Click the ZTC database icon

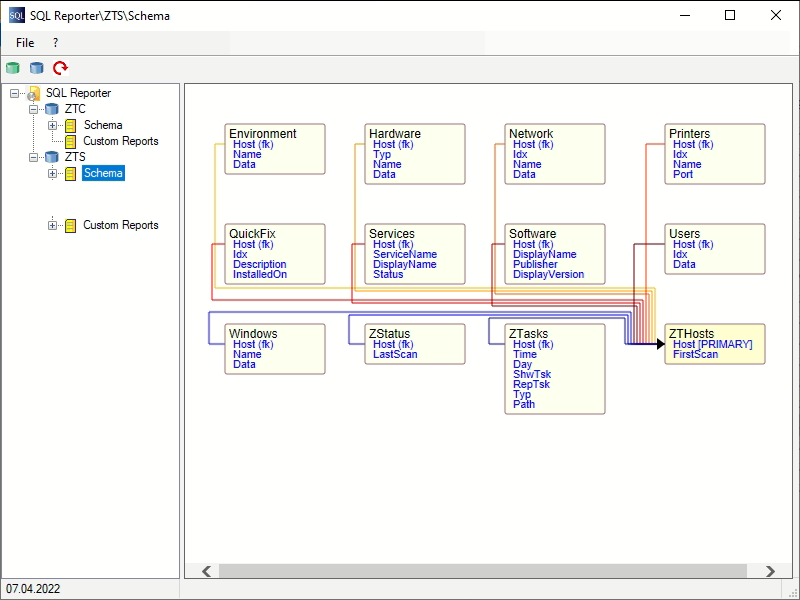(52, 109)
